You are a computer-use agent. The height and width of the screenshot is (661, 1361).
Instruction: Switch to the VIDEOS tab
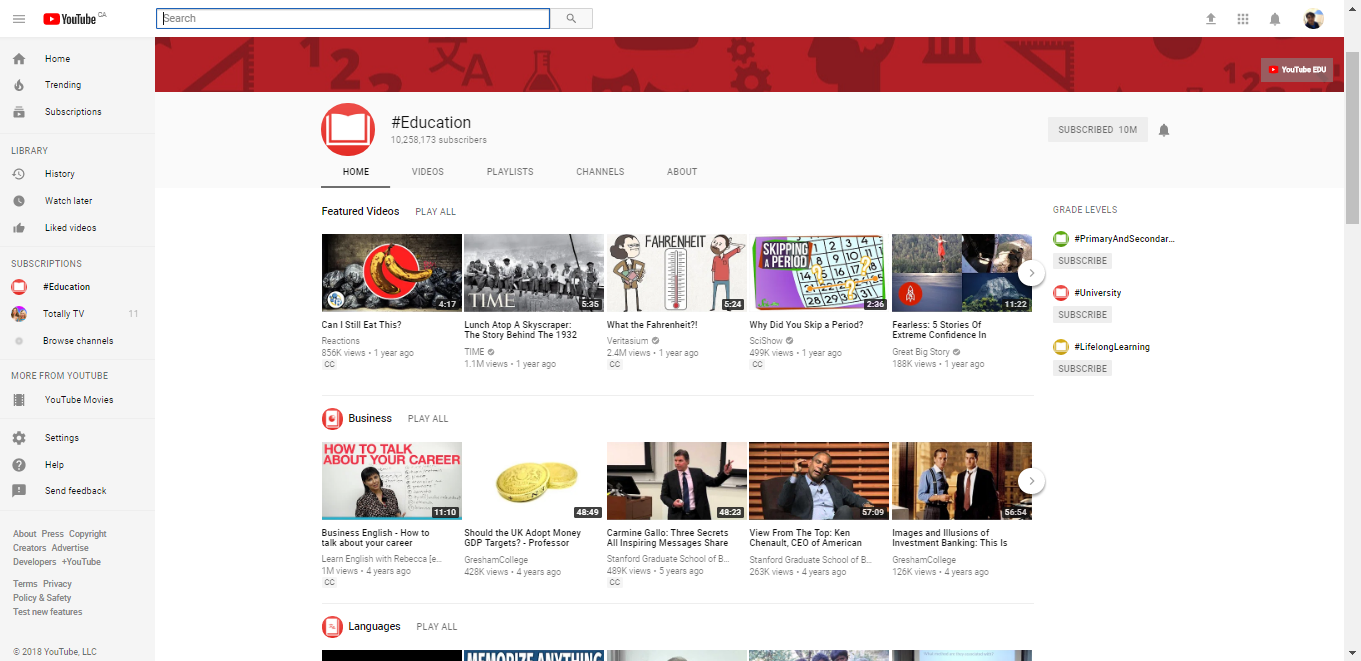[x=428, y=172]
